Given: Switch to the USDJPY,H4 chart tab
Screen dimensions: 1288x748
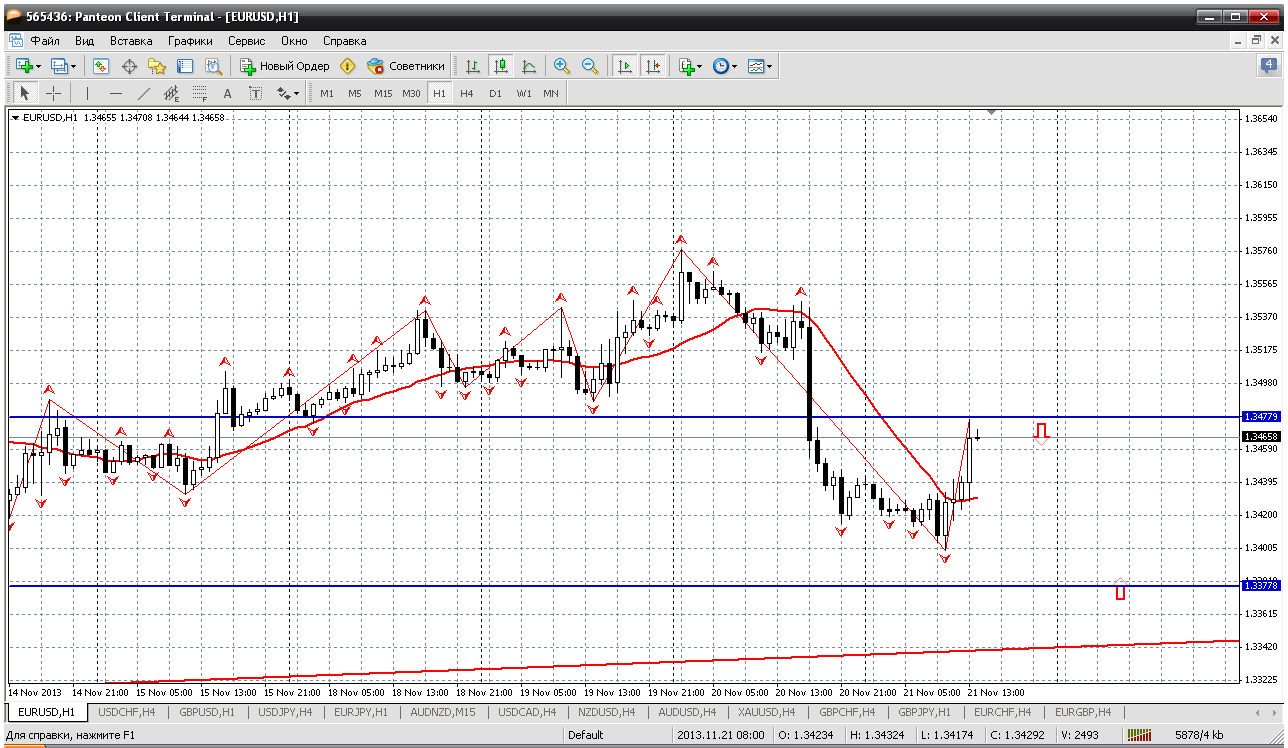Looking at the screenshot, I should (x=286, y=712).
